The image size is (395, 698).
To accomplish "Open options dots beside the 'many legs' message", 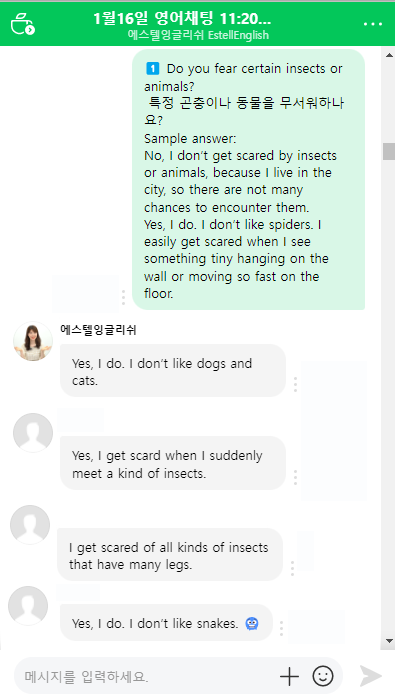I will click(292, 568).
